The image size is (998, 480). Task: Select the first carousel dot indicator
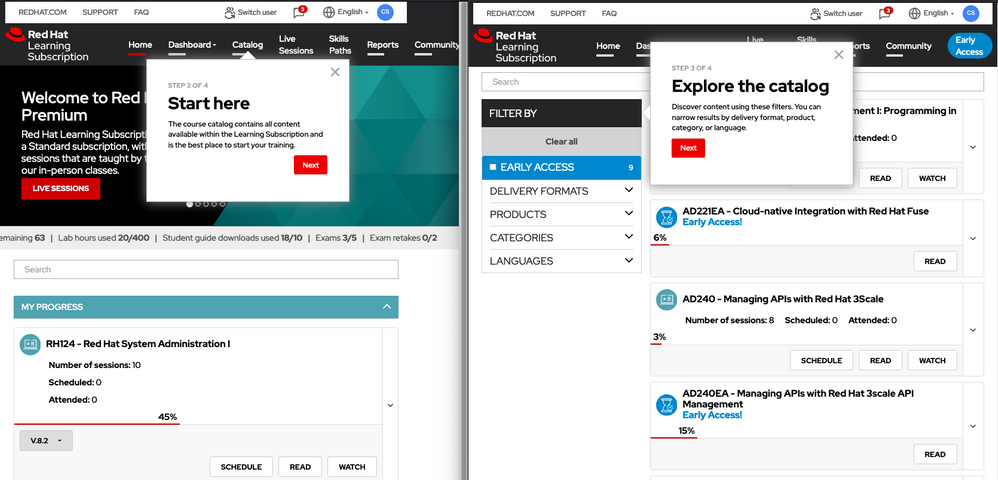190,204
